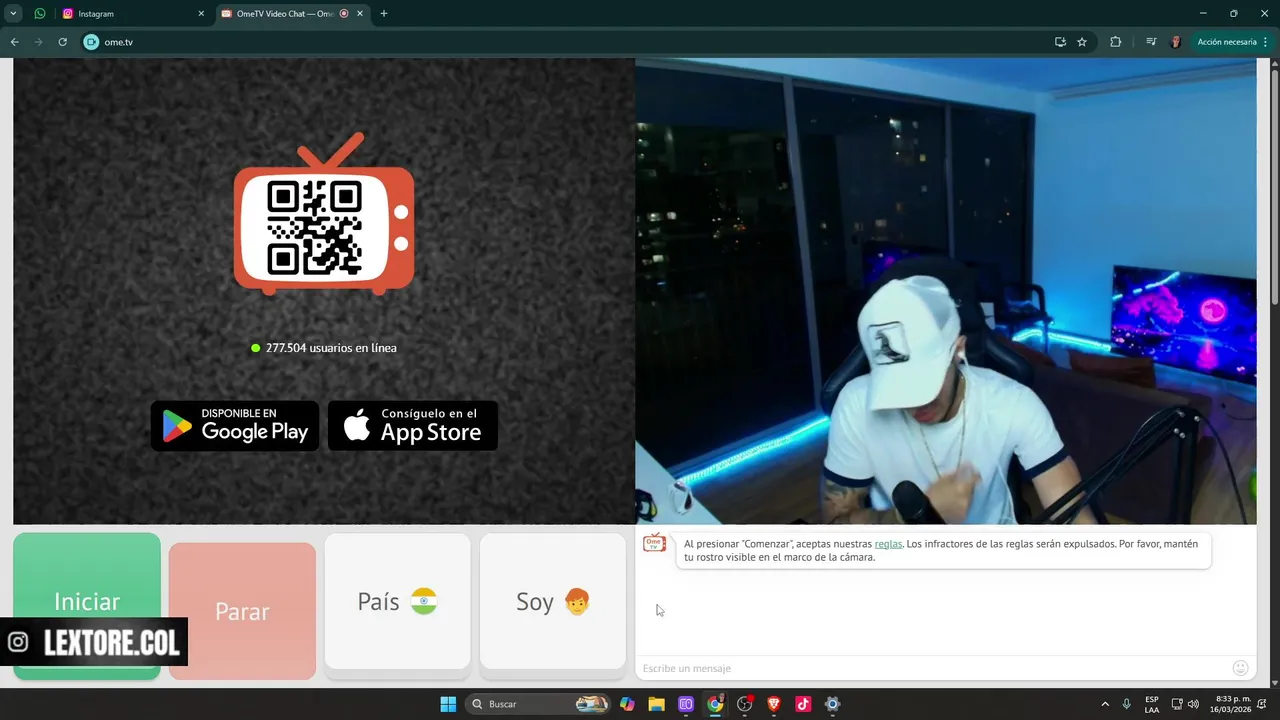This screenshot has width=1280, height=720.
Task: Start chatting with the Iniciar button
Action: click(87, 606)
